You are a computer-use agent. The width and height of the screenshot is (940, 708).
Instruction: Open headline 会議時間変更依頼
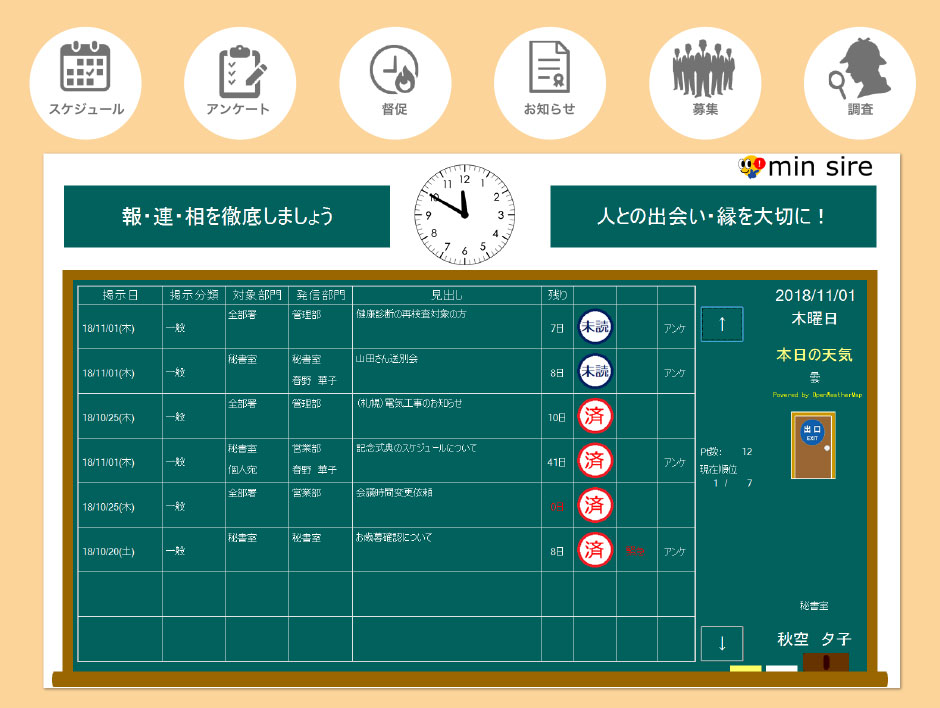click(394, 492)
